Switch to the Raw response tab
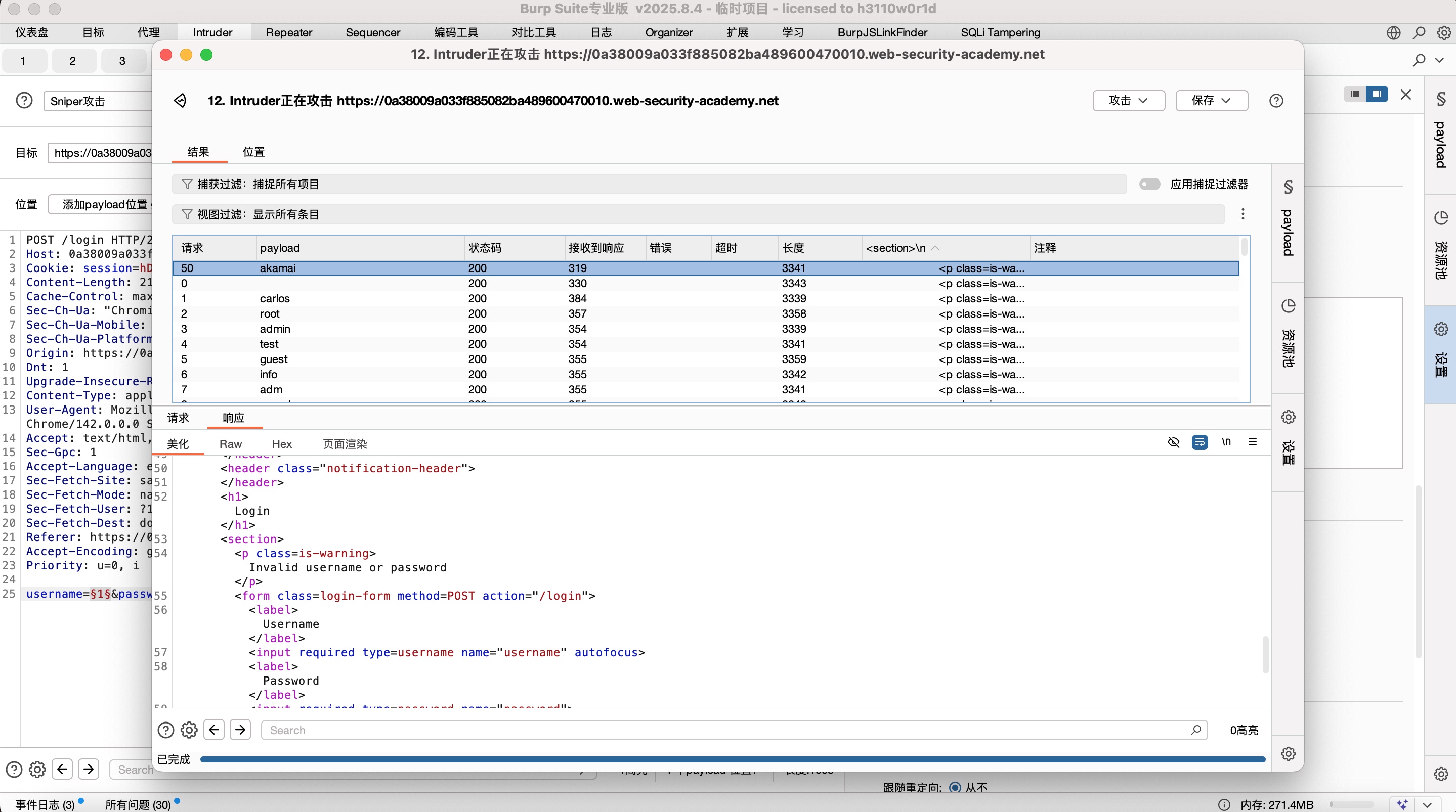Screen dimensions: 1456x812 click(x=230, y=444)
